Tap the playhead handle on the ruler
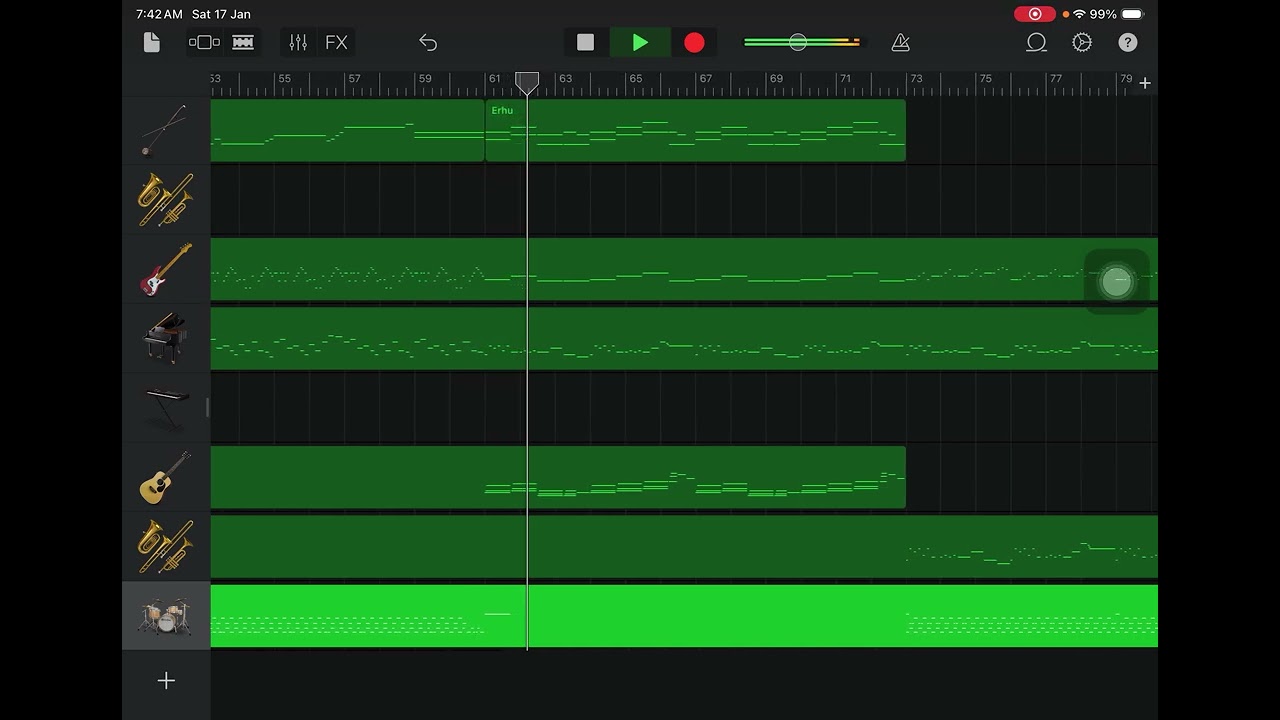Screen dimensions: 1280x720 point(527,82)
